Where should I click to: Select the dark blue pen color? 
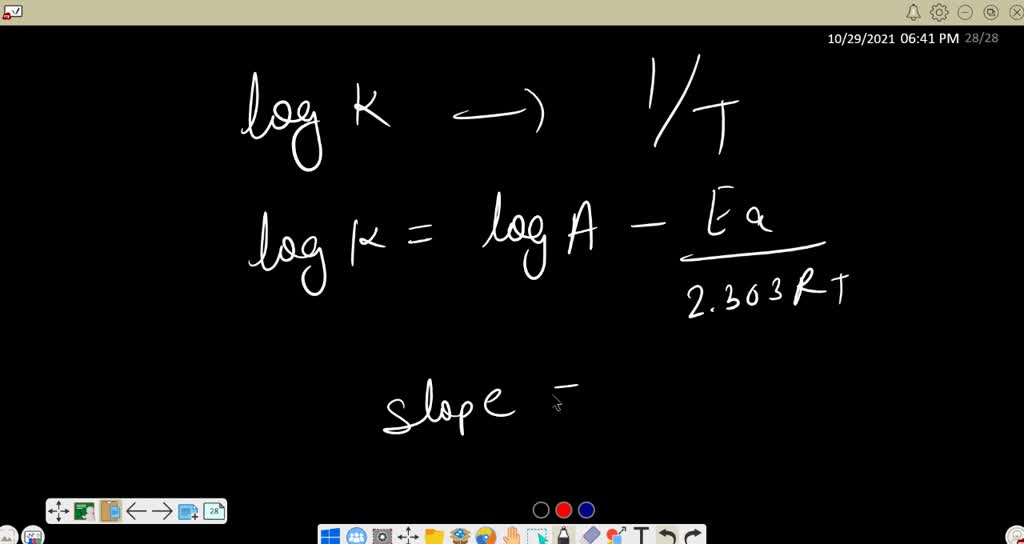pyautogui.click(x=586, y=510)
